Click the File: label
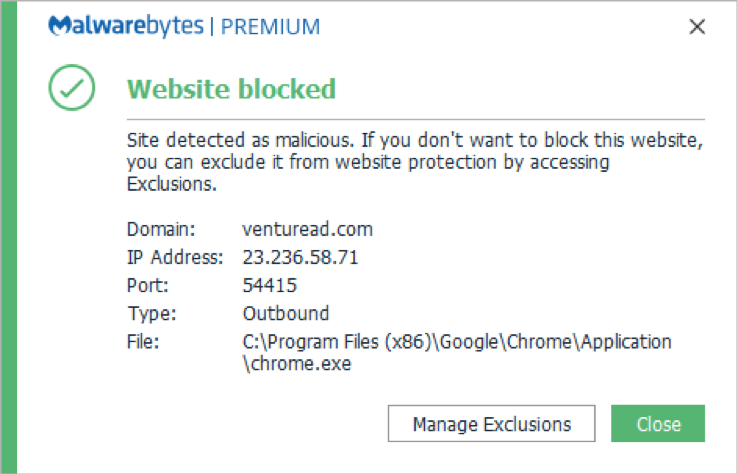Screen dimensions: 737x474 click(143, 342)
